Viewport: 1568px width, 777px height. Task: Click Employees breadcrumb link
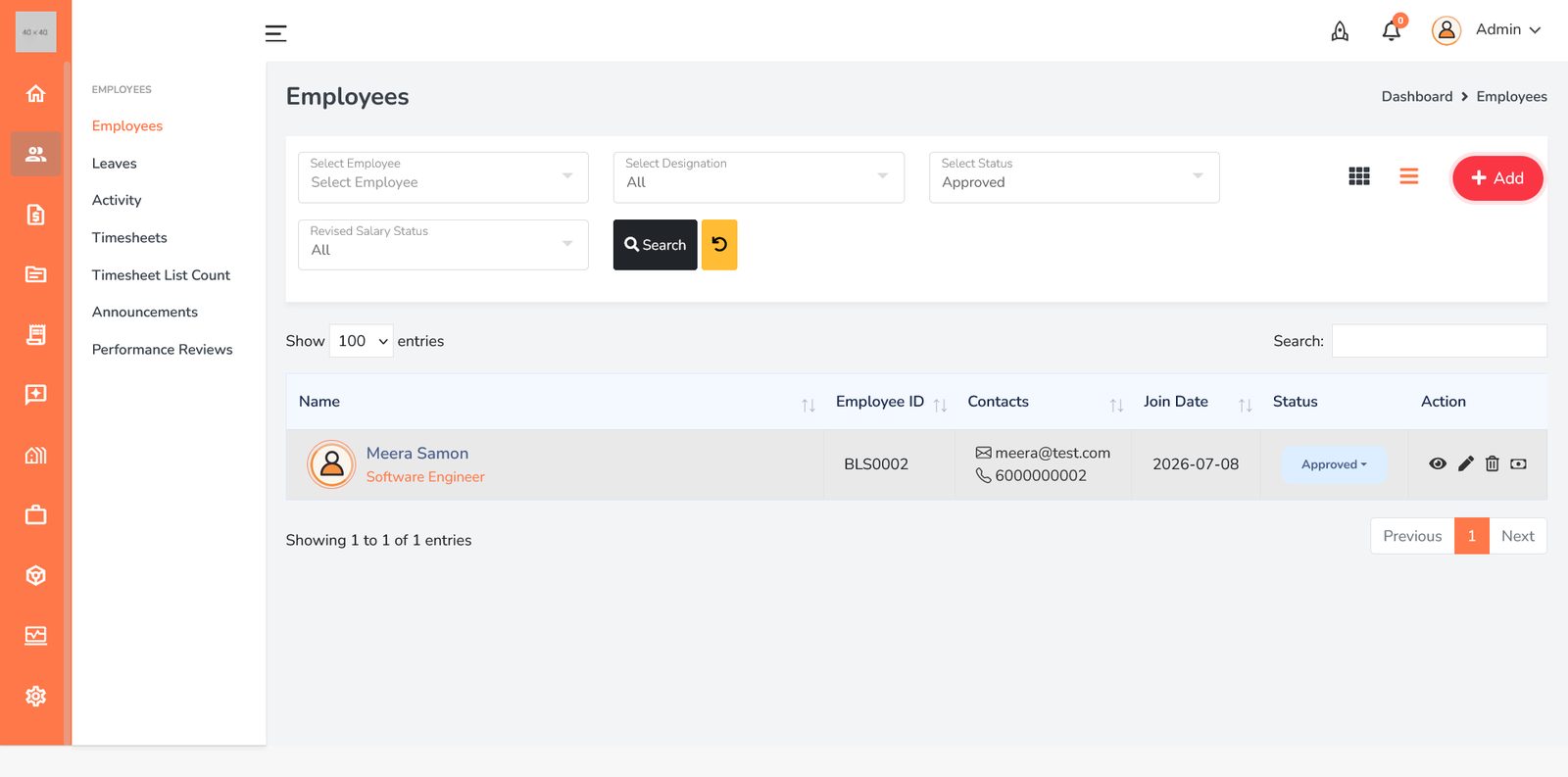pos(1511,97)
